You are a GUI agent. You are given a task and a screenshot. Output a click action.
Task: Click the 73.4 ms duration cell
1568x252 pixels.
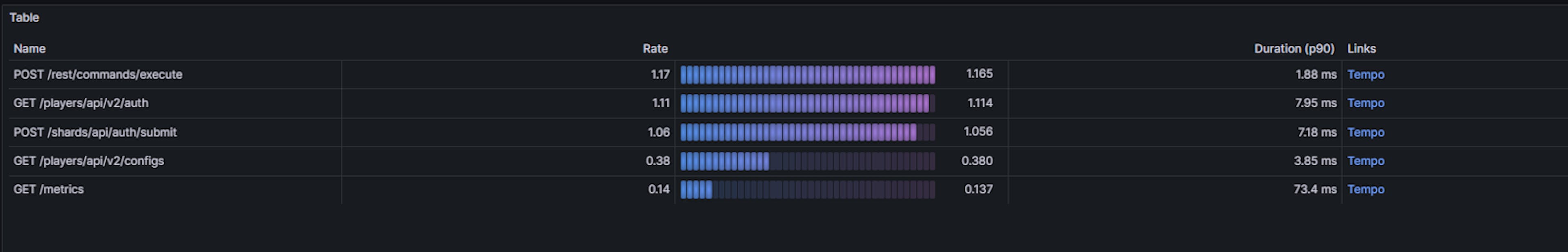click(x=1314, y=189)
